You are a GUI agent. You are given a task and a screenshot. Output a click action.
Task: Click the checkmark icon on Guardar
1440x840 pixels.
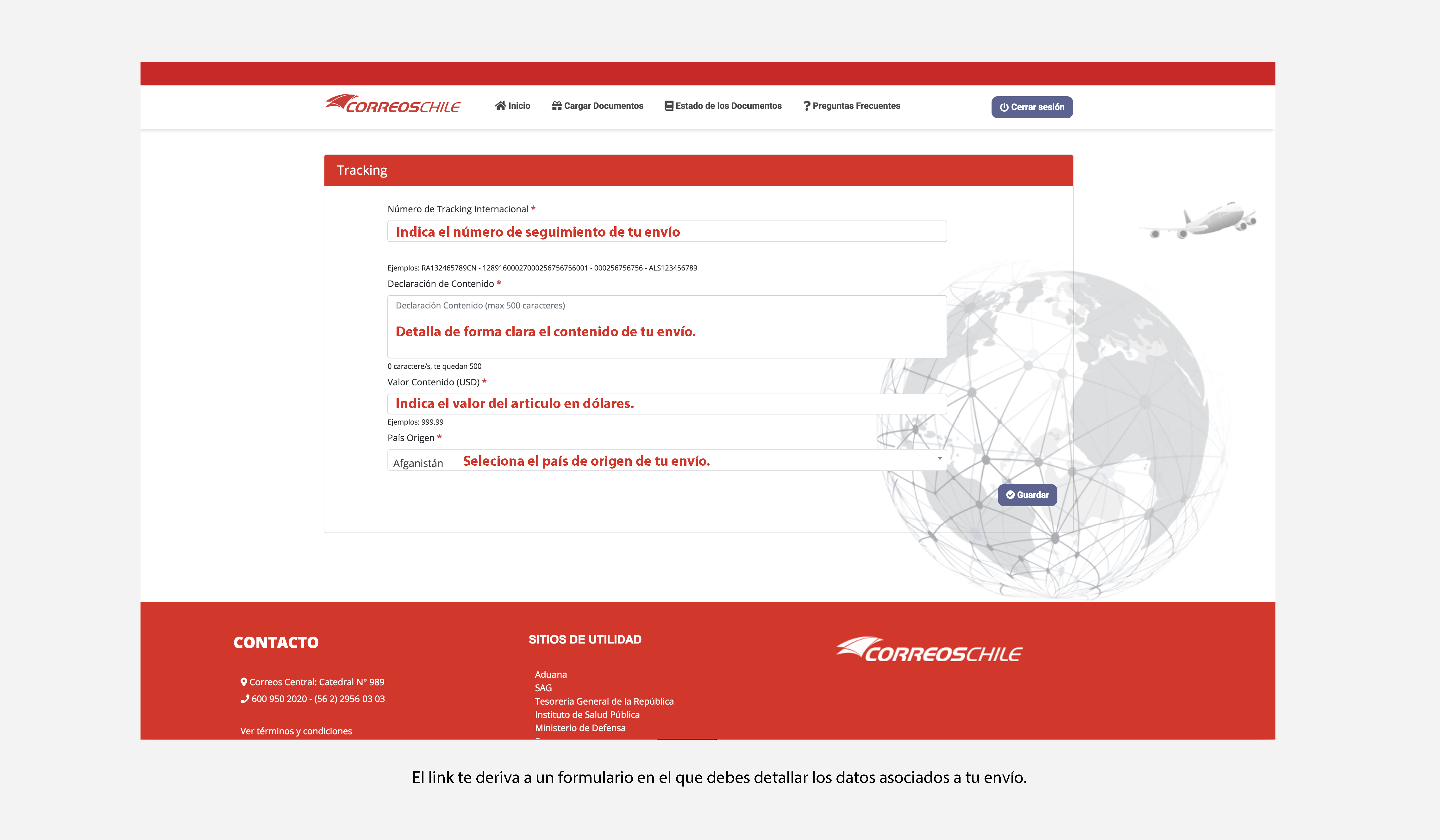(x=1010, y=495)
